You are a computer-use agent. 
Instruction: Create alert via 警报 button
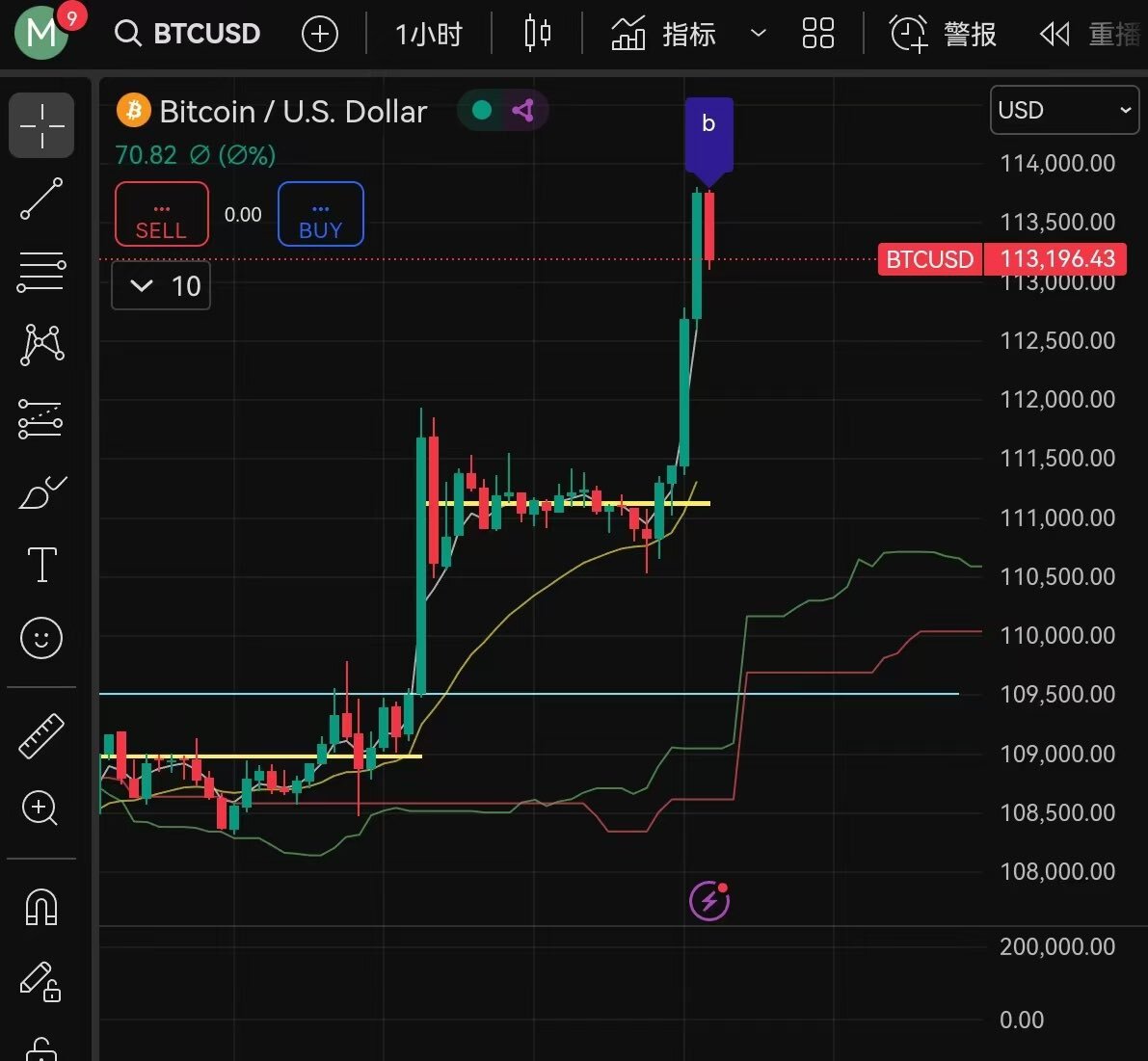point(943,34)
